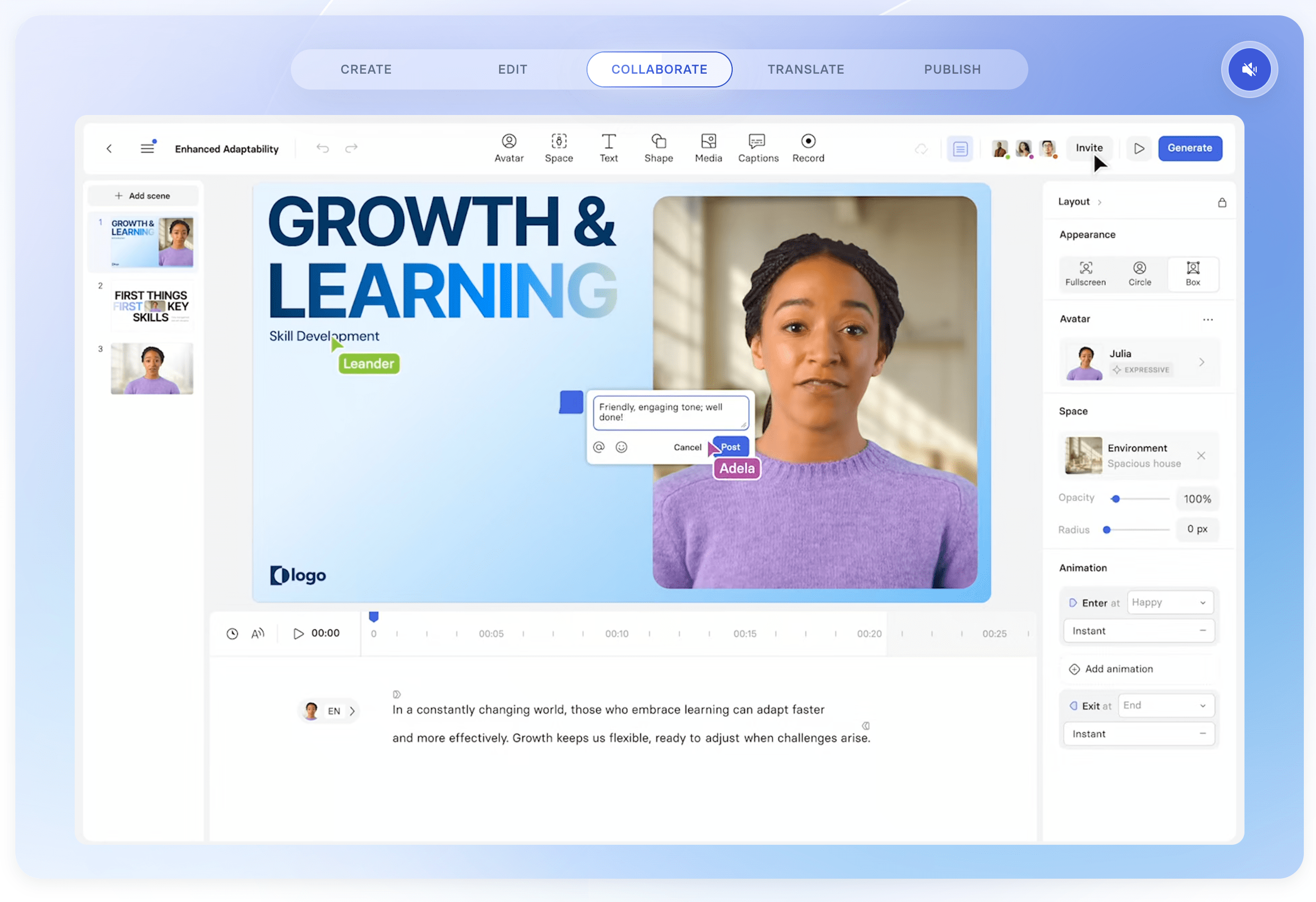Select the Space tool
The height and width of the screenshot is (902, 1316).
[558, 148]
